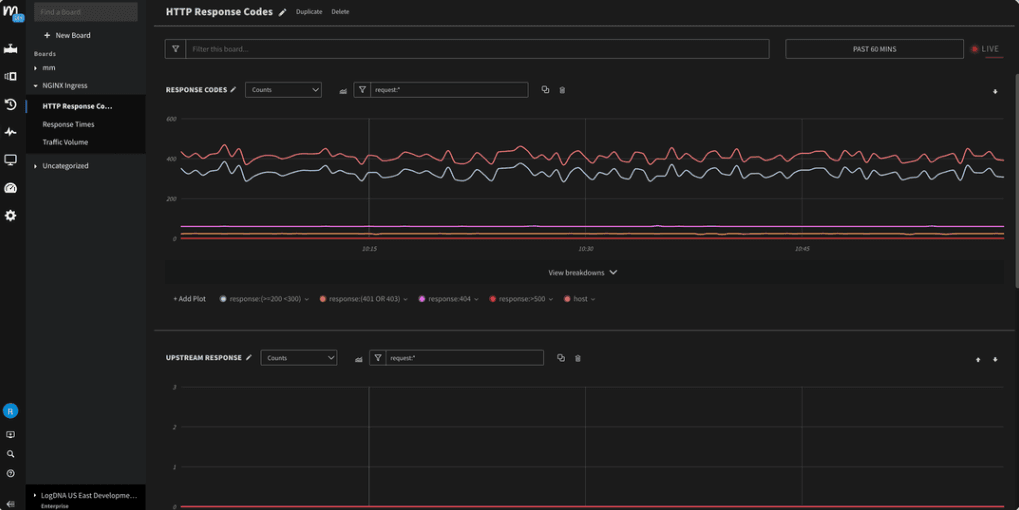Toggle the host plot in legend
1019x510 pixels.
point(579,299)
